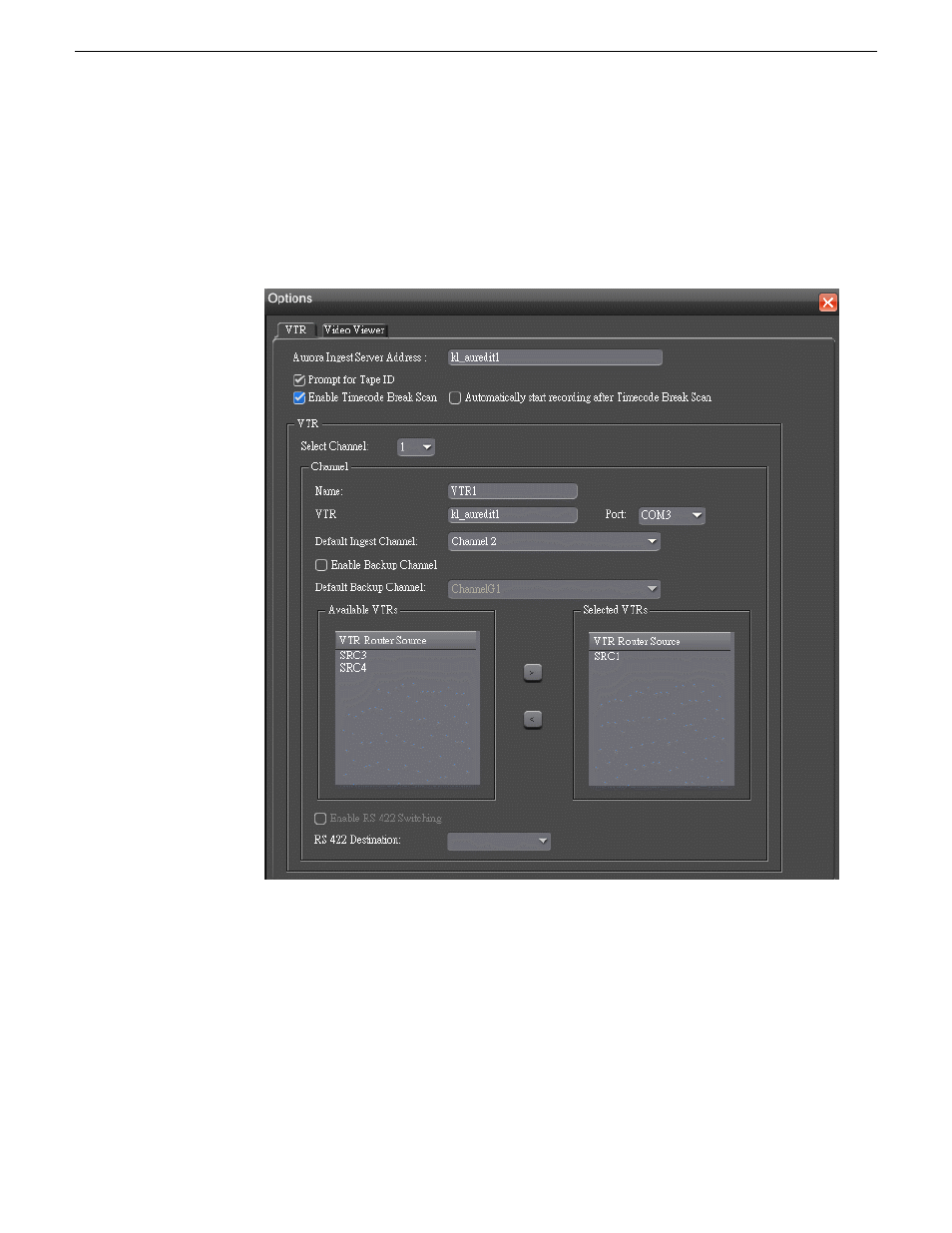Open the Port COM3 dropdown
This screenshot has width=952, height=1233.
click(672, 515)
